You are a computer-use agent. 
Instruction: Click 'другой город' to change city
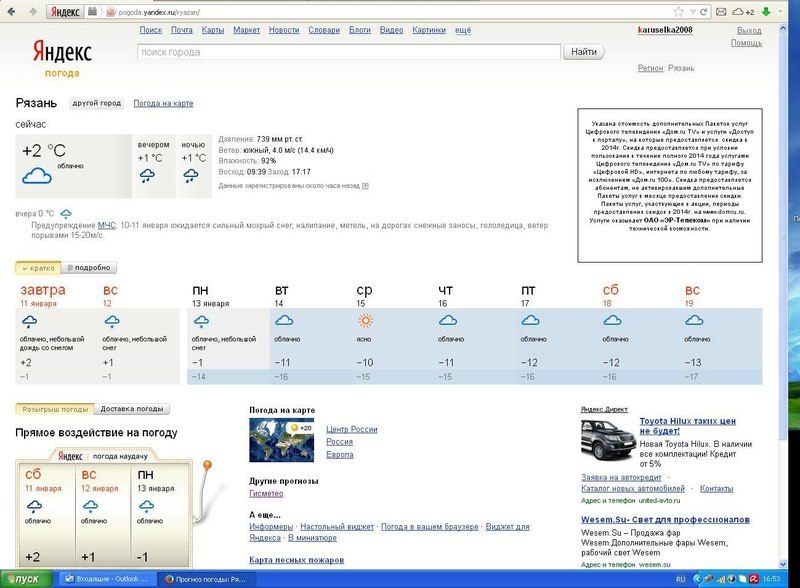(96, 104)
